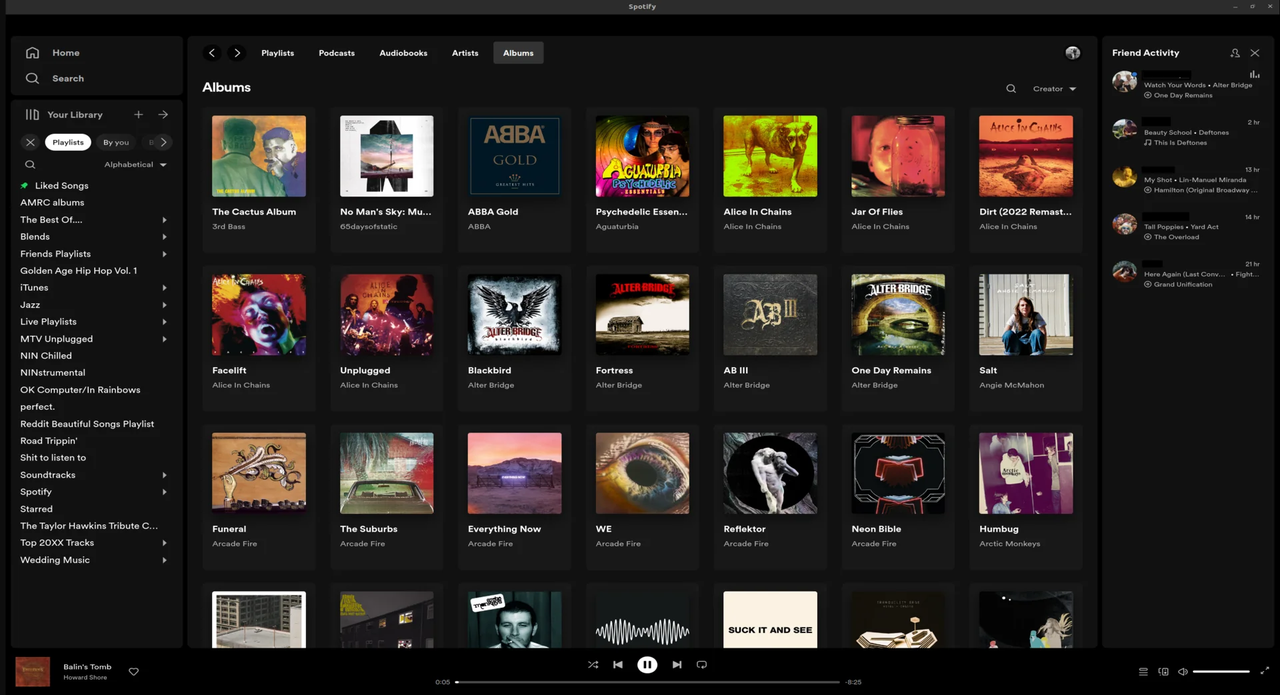
Task: Open Balin's Tomb track title link
Action: click(x=87, y=667)
